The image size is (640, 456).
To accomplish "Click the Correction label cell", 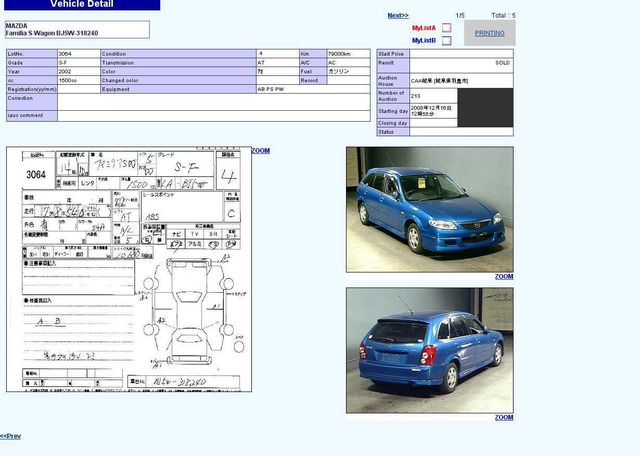I will coord(32,102).
